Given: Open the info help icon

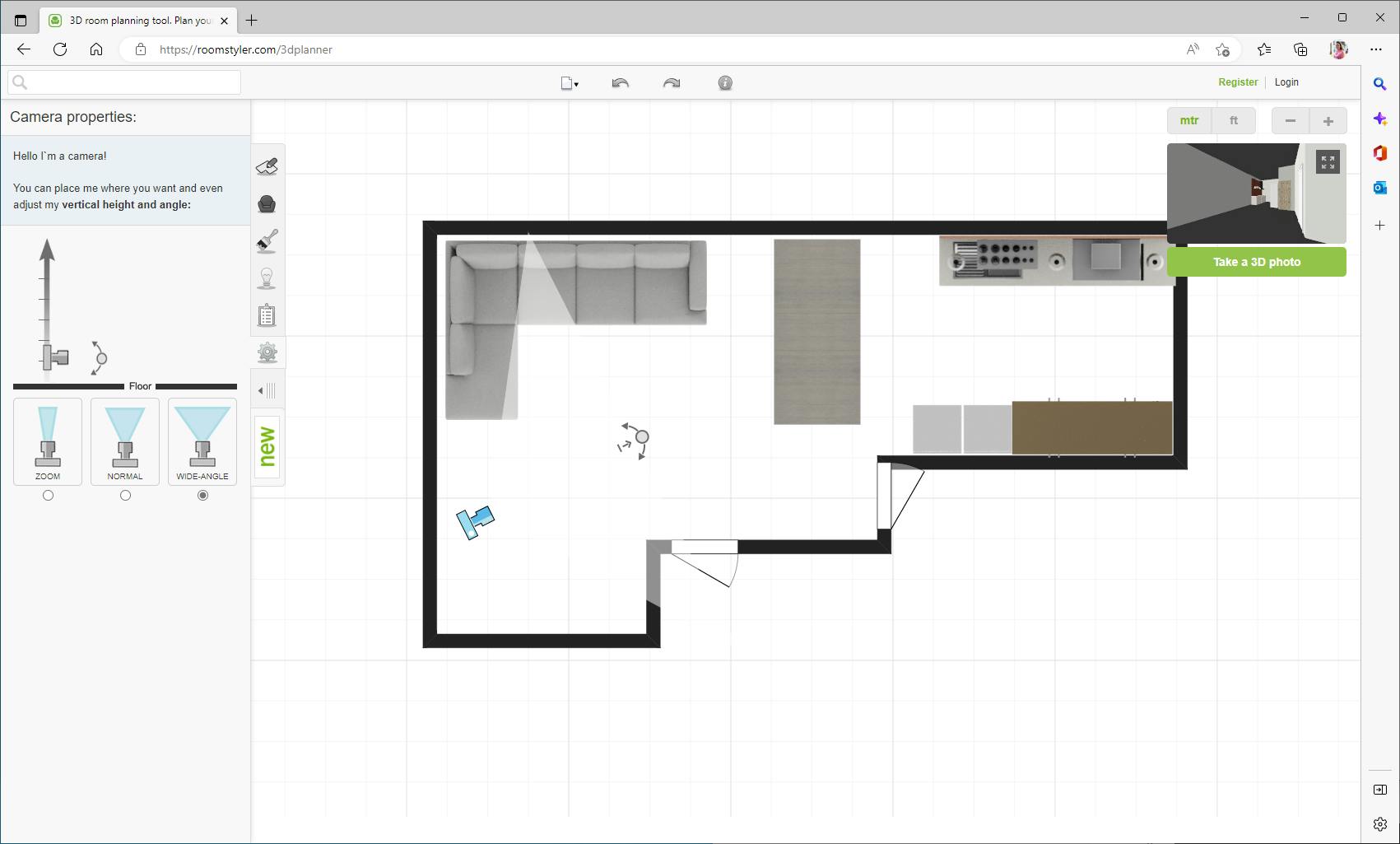Looking at the screenshot, I should 724,82.
